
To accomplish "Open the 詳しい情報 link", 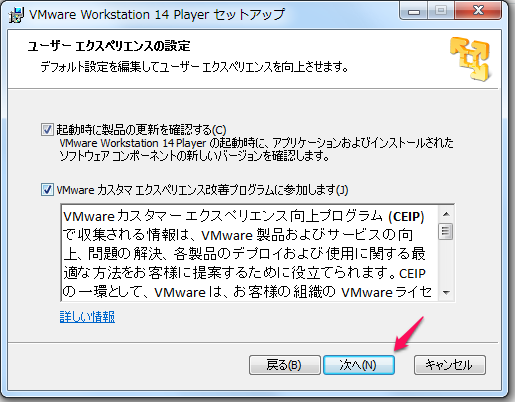I will pyautogui.click(x=87, y=317).
